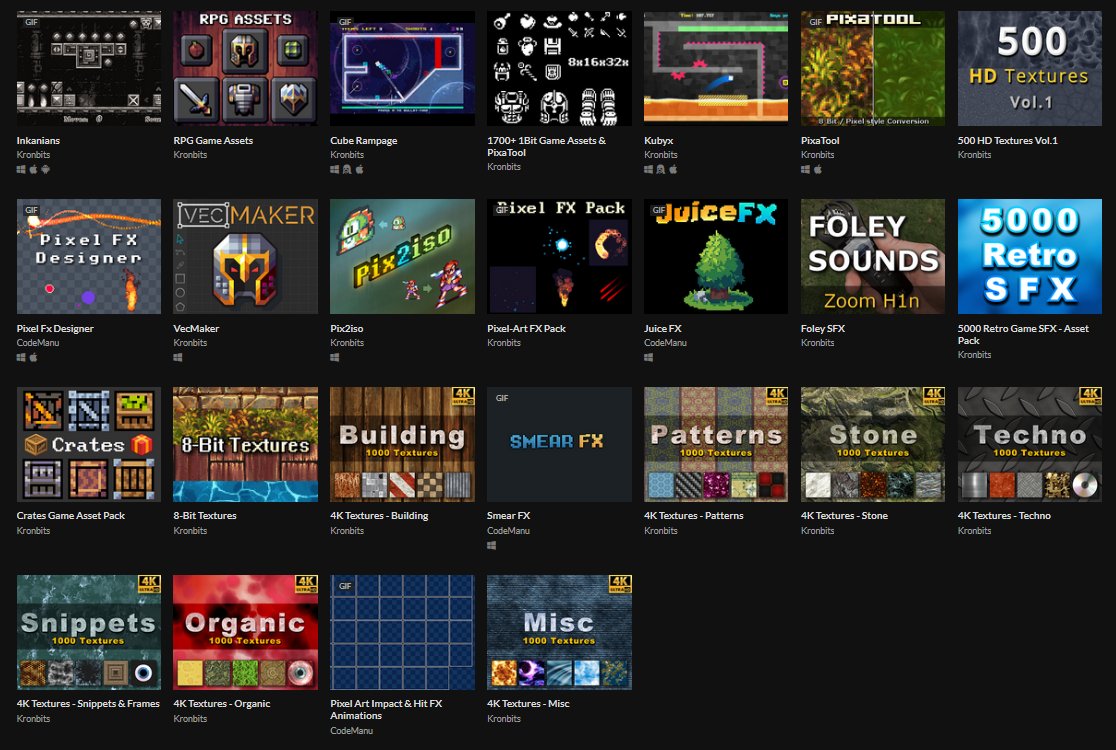Open the 500 HD Textures Vol.1 thumbnail
This screenshot has width=1116, height=750.
pyautogui.click(x=1030, y=68)
